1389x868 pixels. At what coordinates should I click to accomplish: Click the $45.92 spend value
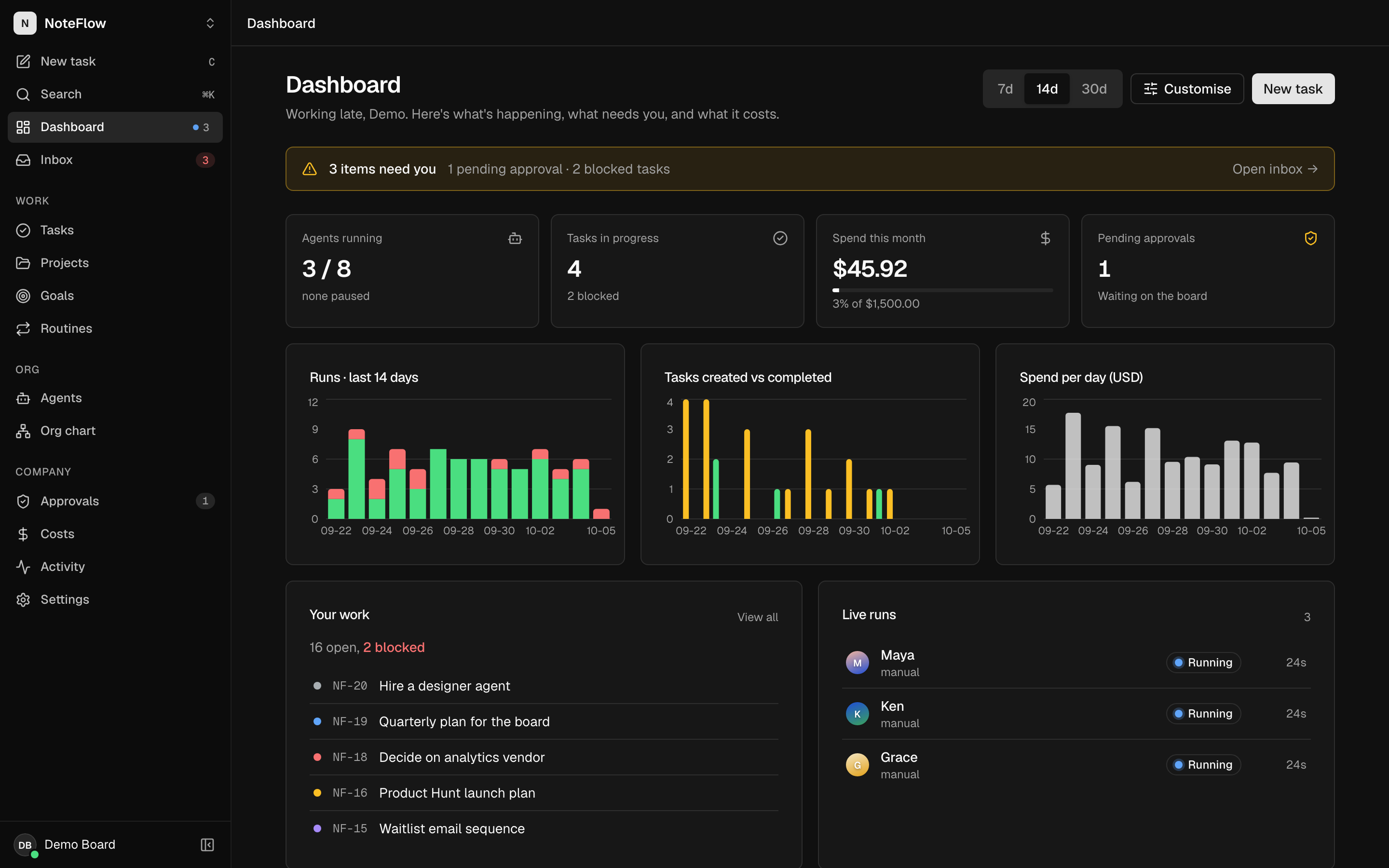870,269
